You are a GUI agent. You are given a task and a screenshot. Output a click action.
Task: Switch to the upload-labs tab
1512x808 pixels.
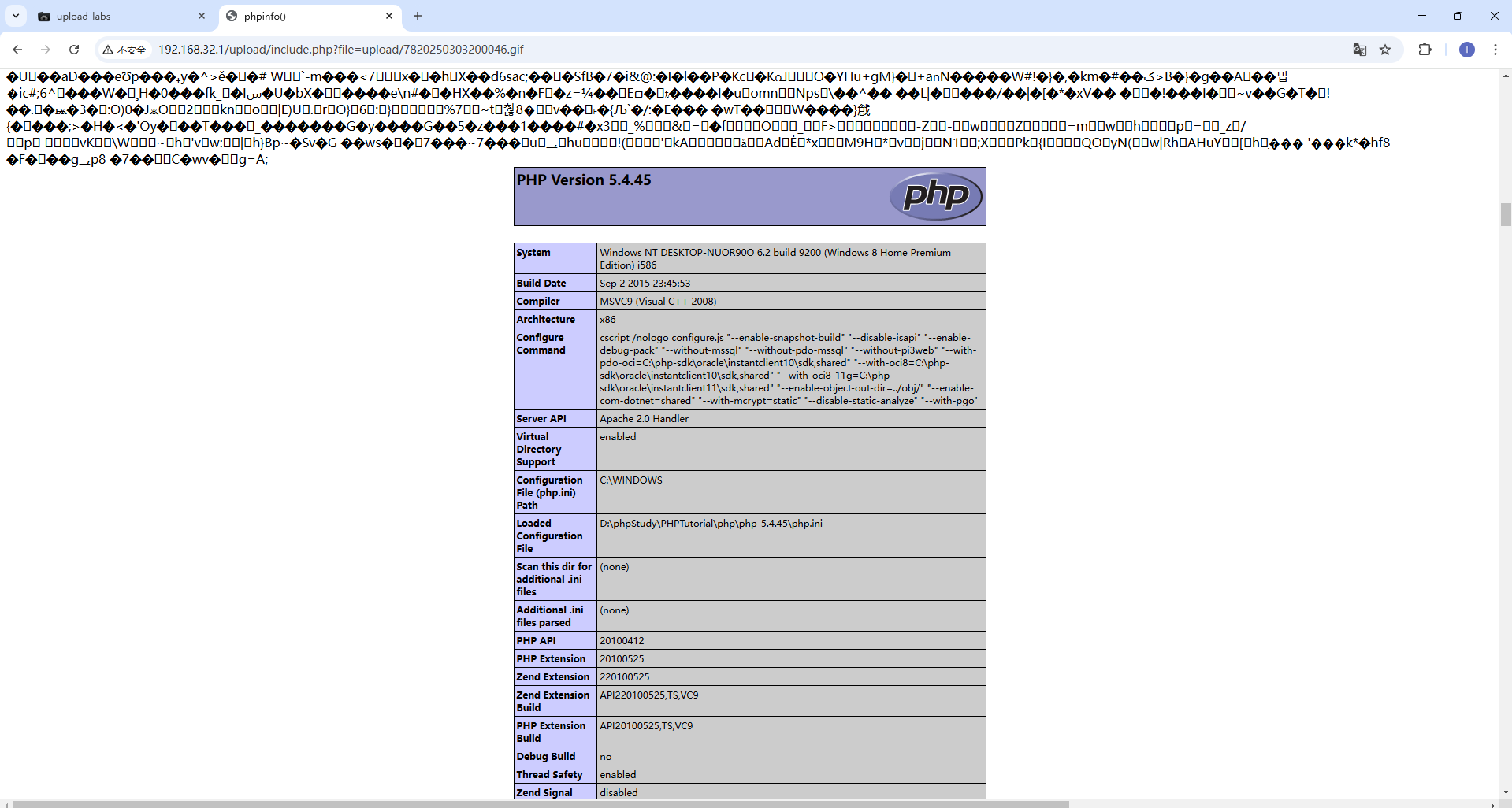point(121,16)
